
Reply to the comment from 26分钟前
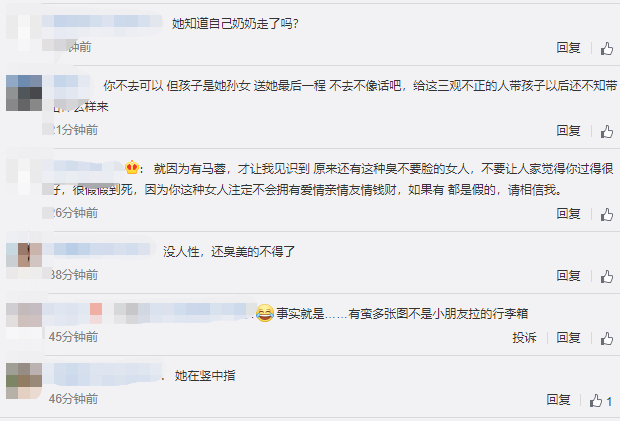tap(568, 213)
